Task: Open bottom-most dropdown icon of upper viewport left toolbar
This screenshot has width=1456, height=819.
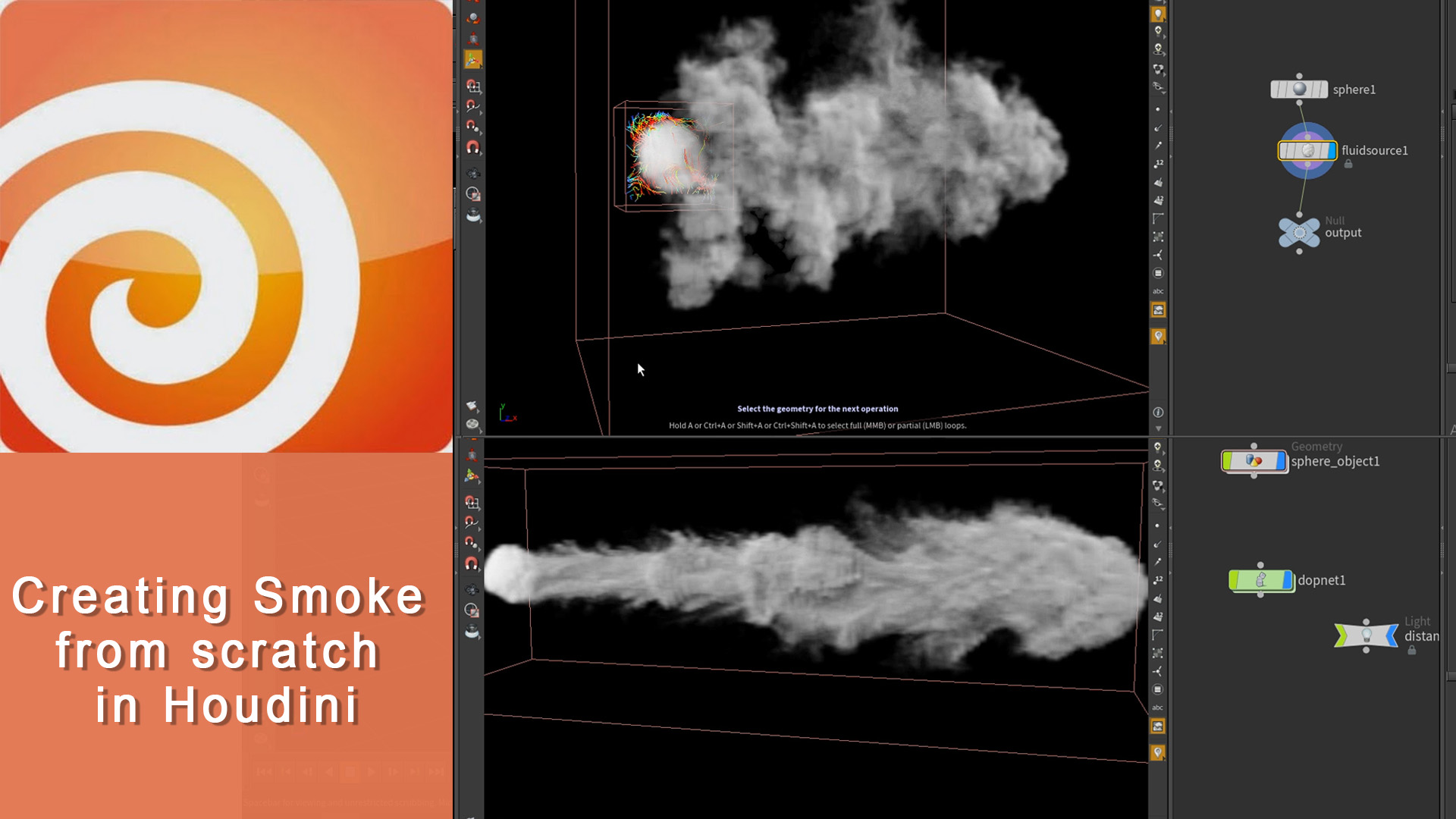Action: coord(472,425)
